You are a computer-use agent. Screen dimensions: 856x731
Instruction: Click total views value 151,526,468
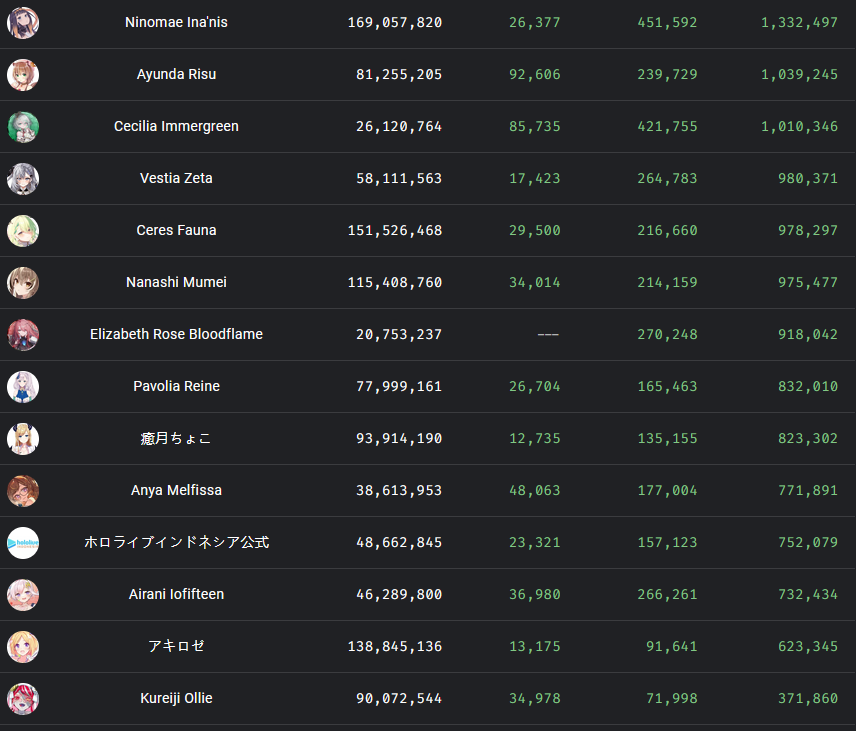pyautogui.click(x=395, y=230)
